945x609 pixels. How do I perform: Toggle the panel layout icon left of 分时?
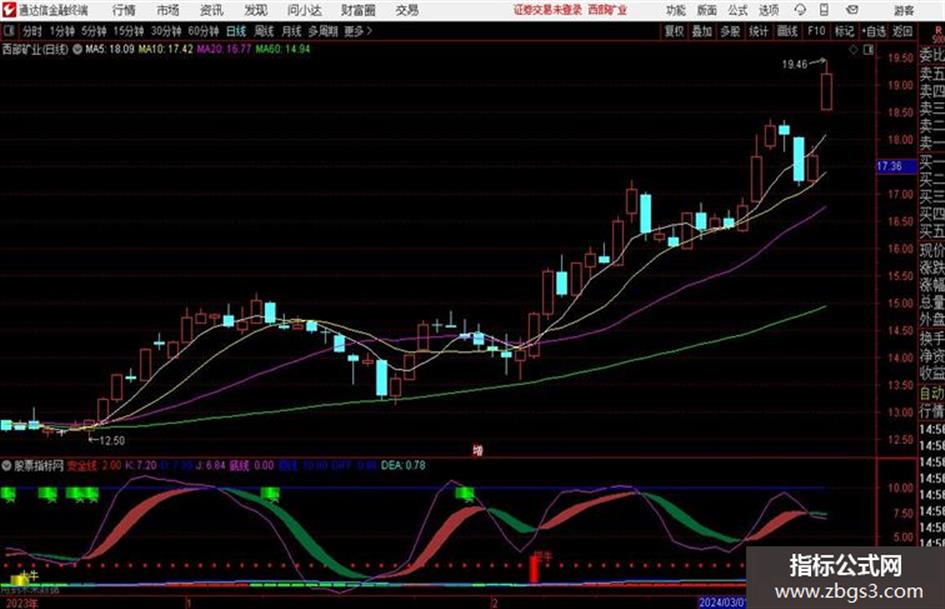[x=8, y=31]
